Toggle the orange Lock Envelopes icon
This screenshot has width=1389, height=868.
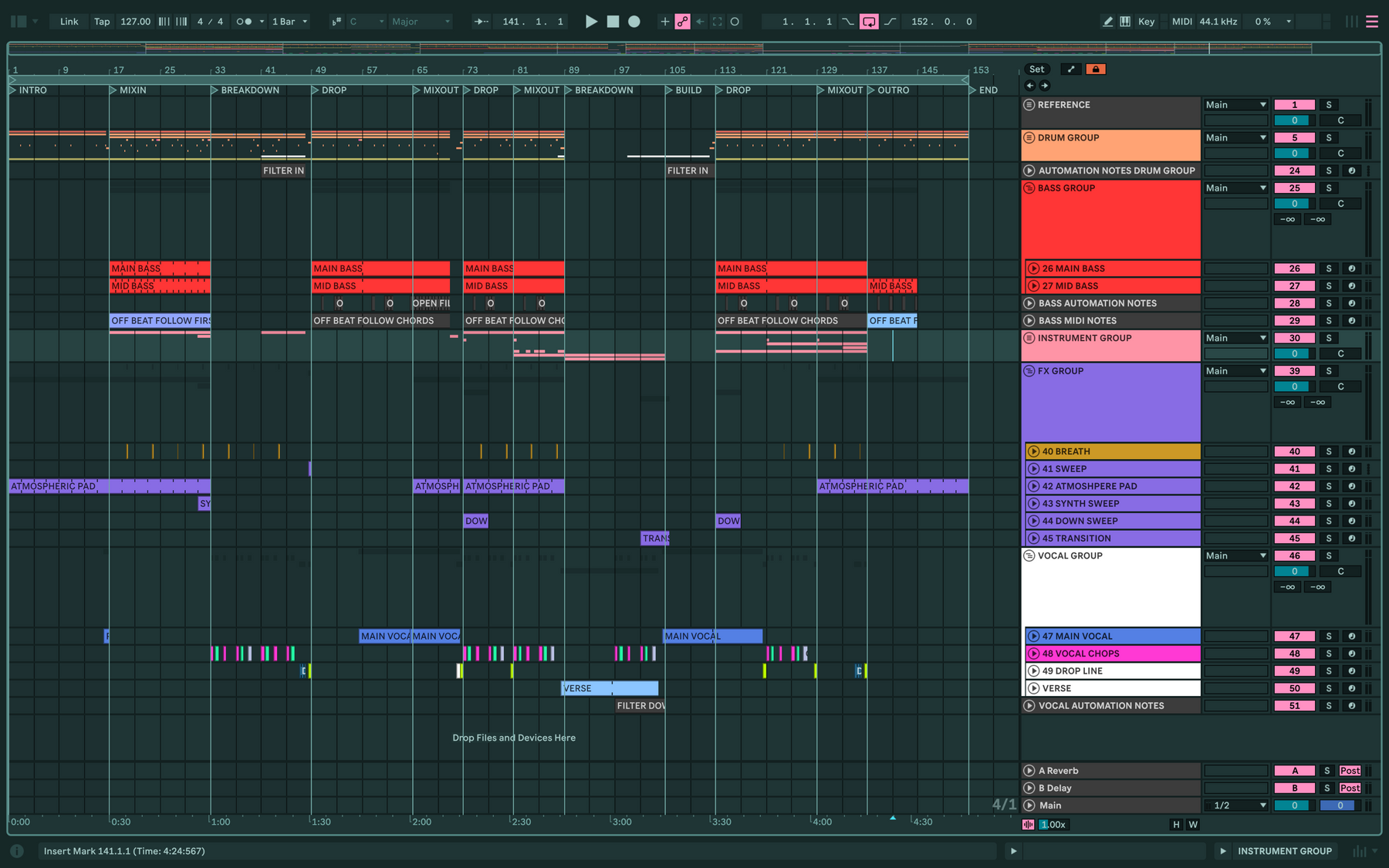pos(1096,69)
